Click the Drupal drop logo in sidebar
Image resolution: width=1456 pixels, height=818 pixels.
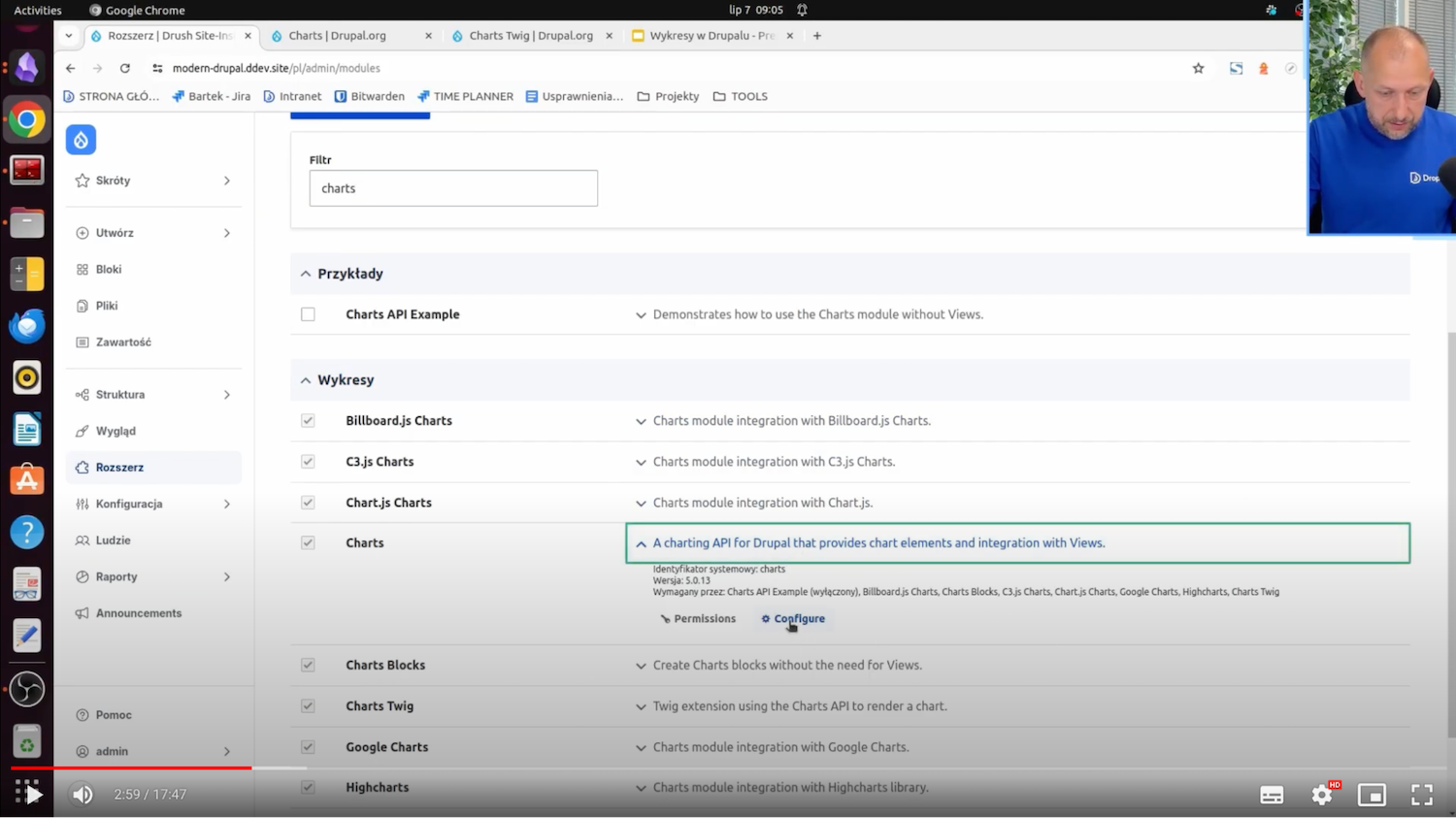(x=81, y=140)
